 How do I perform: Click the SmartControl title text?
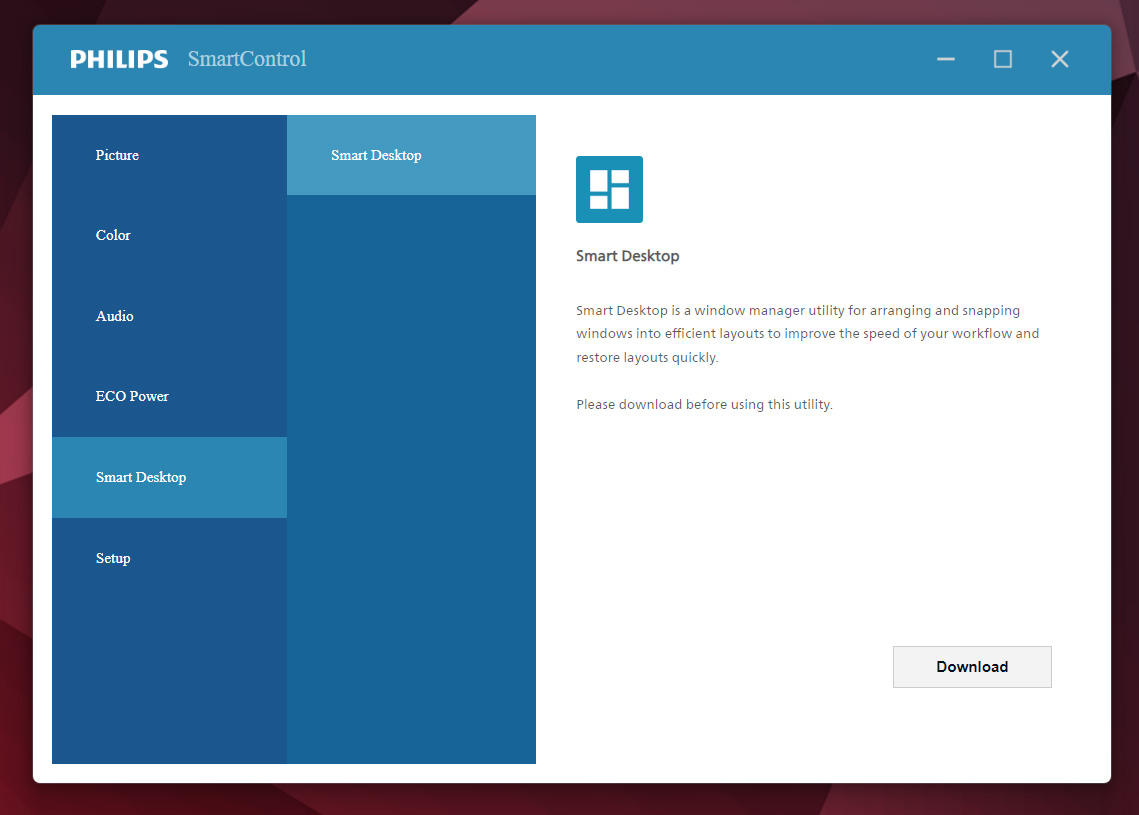pyautogui.click(x=247, y=59)
